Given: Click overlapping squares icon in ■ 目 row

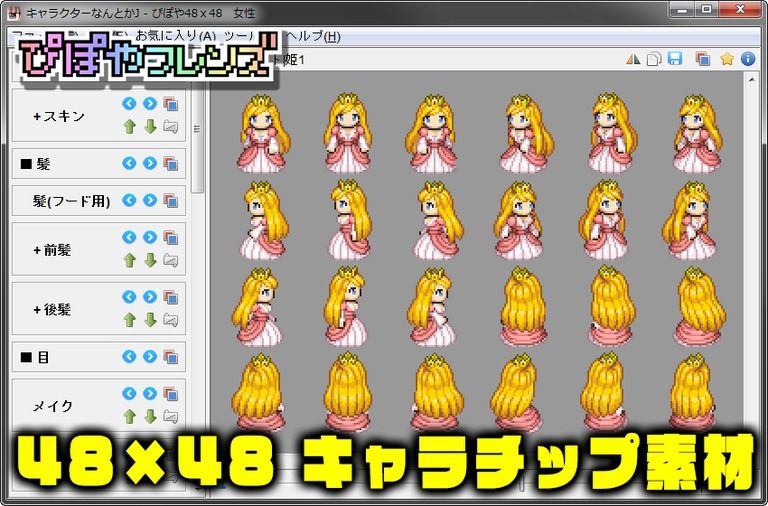Looking at the screenshot, I should [x=170, y=357].
